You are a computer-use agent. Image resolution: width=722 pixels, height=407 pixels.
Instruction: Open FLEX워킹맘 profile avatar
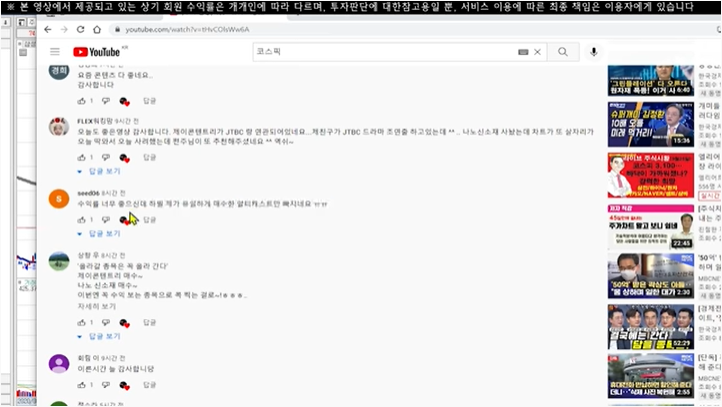(x=59, y=127)
